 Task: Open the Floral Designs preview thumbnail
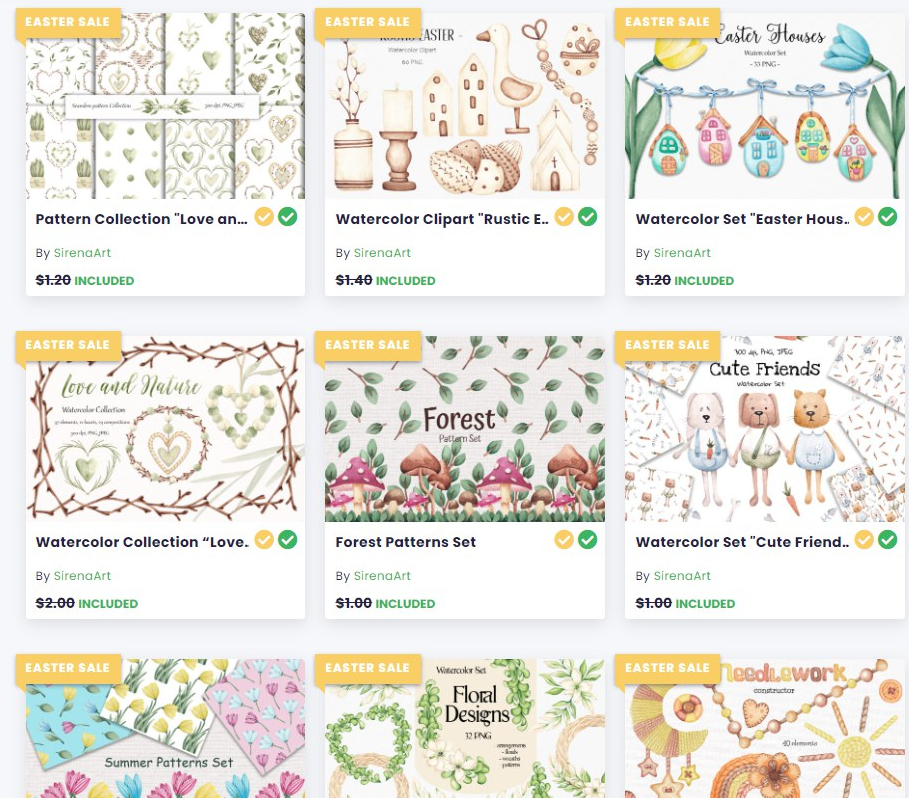(x=464, y=728)
